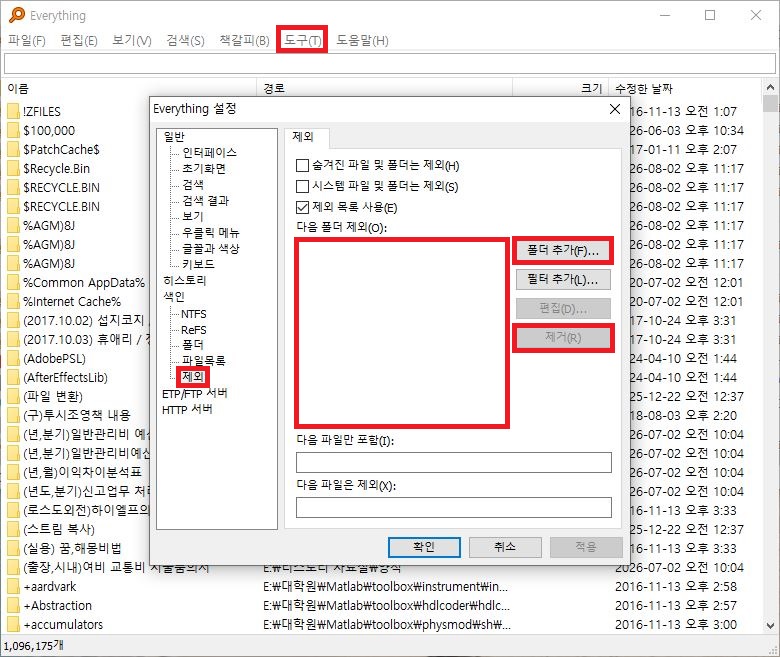Click the 다음 파일은 제외 input field
This screenshot has height=657, width=780.
[x=454, y=507]
